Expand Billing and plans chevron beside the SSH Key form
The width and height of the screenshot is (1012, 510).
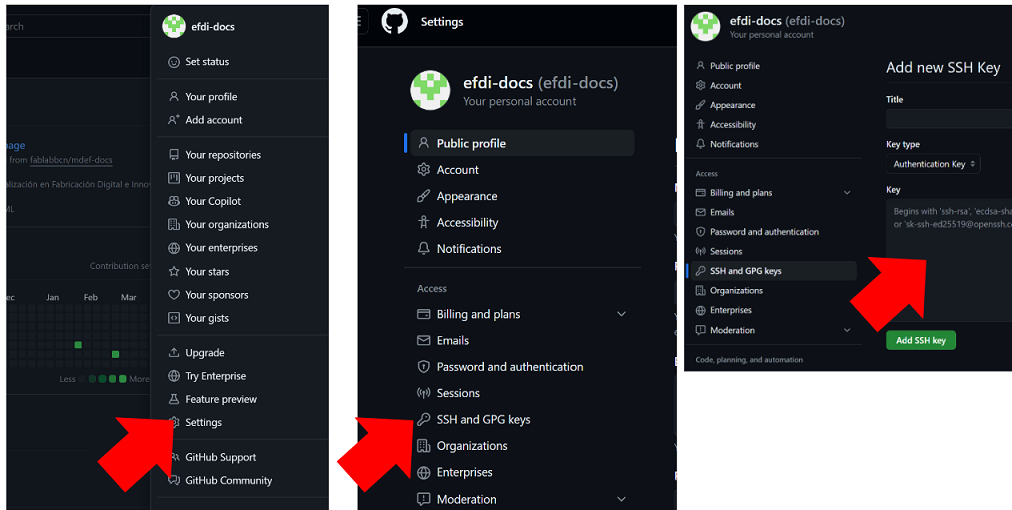click(847, 193)
